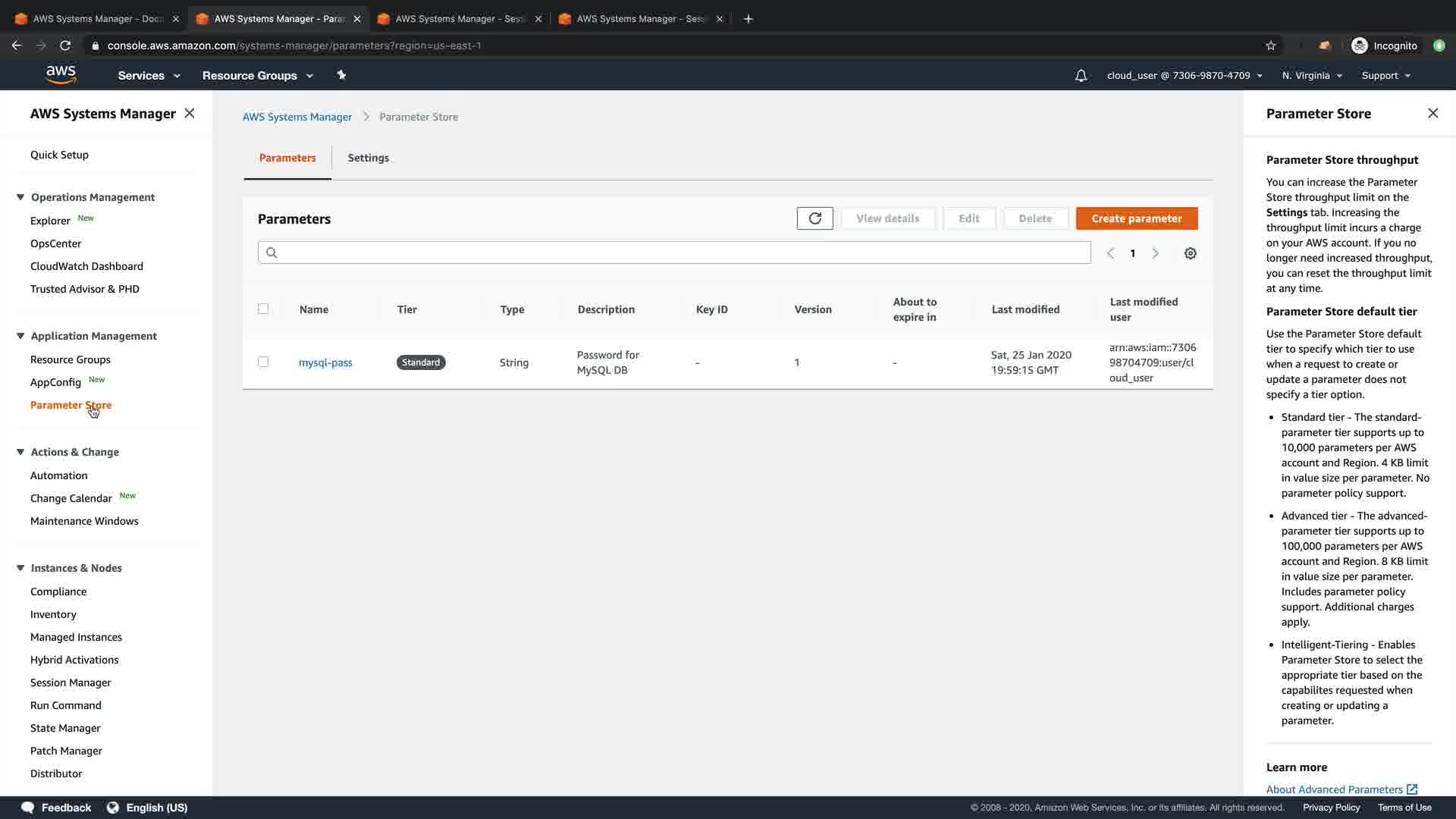
Task: Collapse the Instances & Nodes section
Action: pyautogui.click(x=20, y=568)
